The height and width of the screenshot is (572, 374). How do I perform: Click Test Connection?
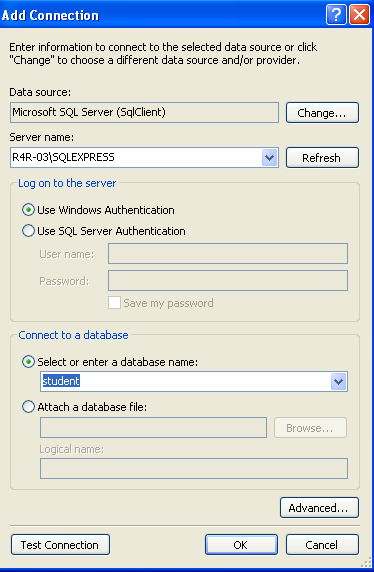pyautogui.click(x=60, y=545)
